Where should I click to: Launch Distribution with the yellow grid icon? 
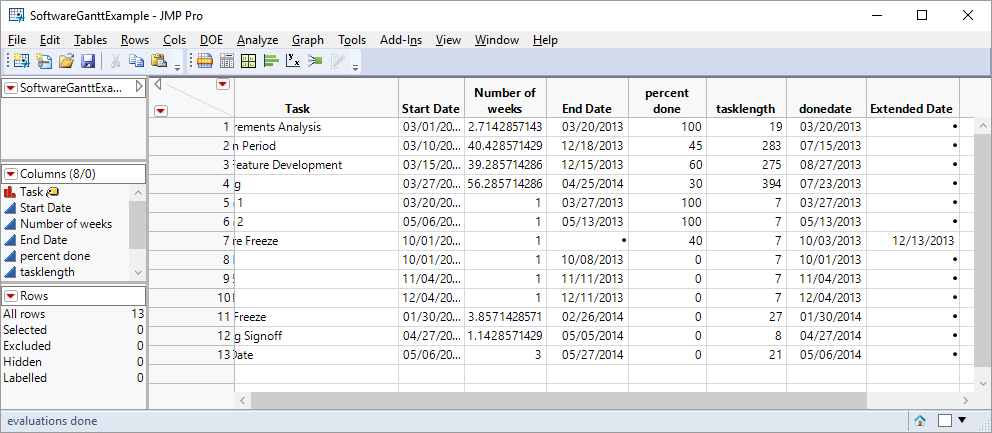(249, 61)
